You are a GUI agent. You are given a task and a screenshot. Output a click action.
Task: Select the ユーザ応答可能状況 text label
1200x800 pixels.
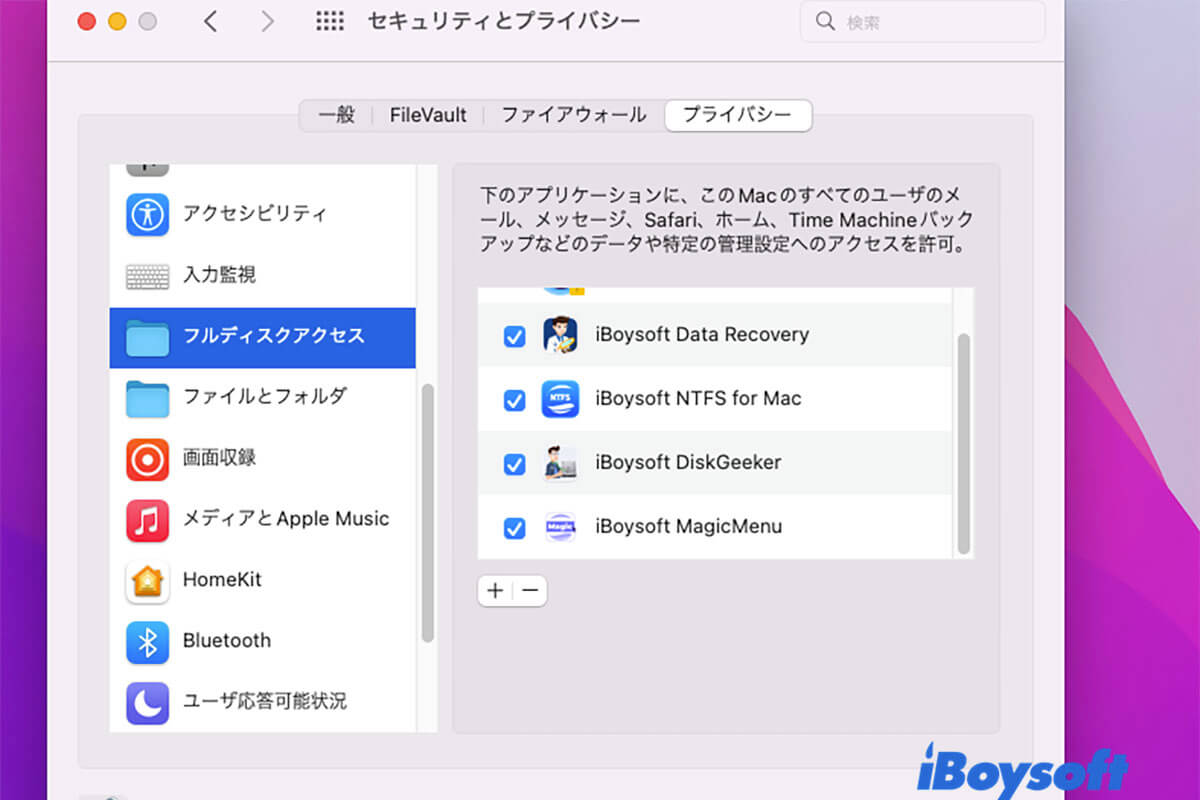pos(264,701)
